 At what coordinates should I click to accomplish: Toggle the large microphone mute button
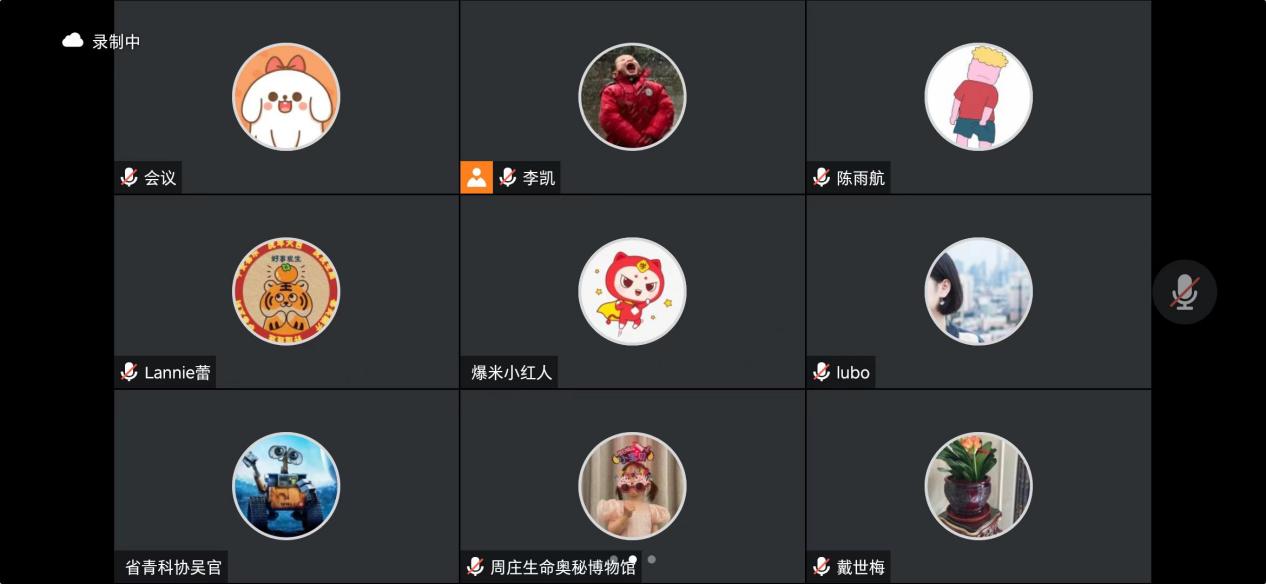tap(1185, 292)
